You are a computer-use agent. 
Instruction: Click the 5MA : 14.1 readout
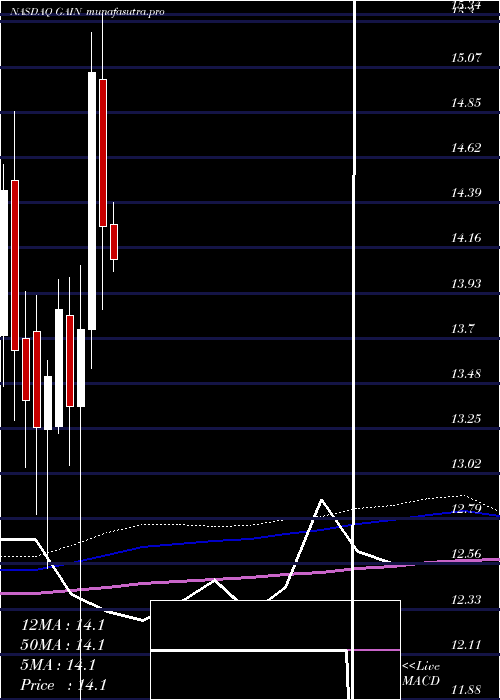[58, 665]
